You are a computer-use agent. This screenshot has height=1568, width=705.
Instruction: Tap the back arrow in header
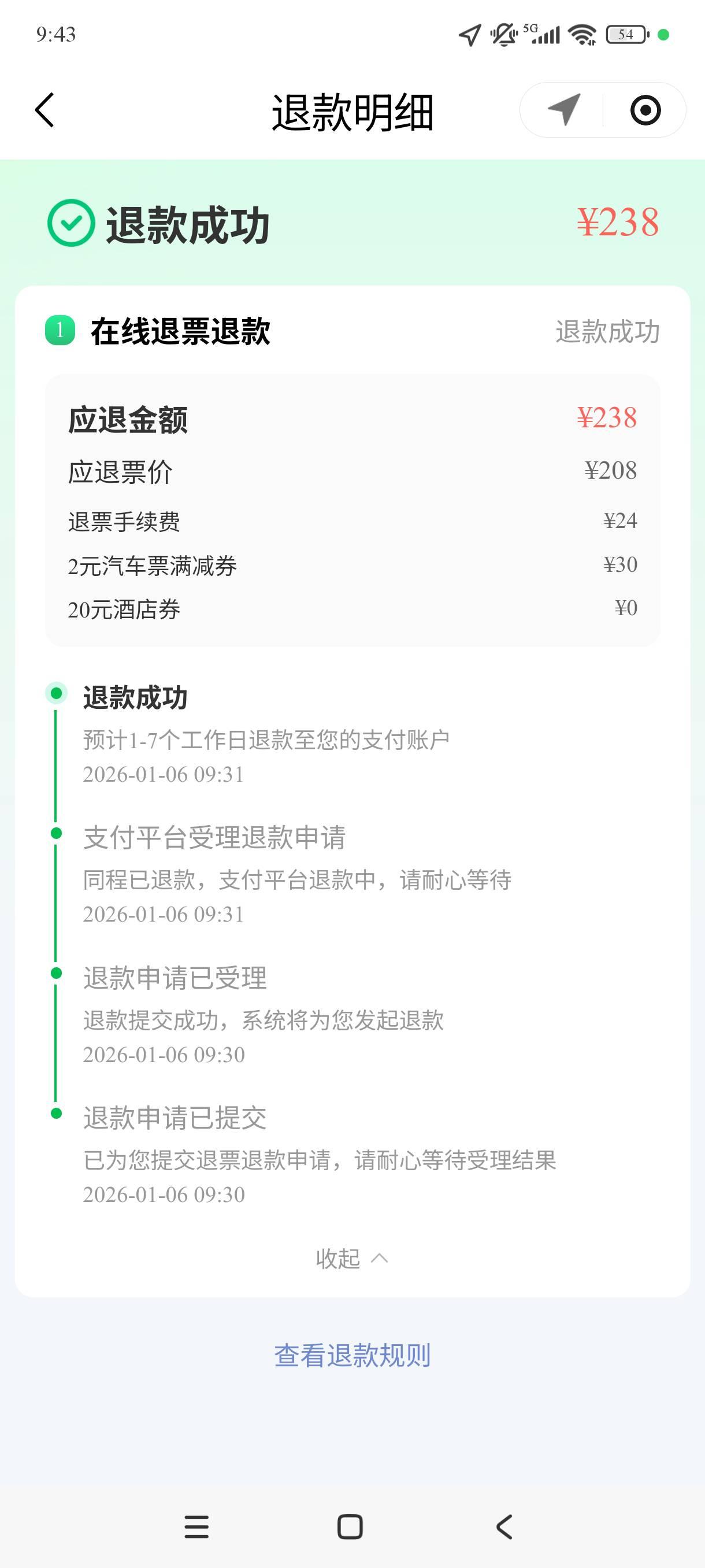click(x=45, y=110)
